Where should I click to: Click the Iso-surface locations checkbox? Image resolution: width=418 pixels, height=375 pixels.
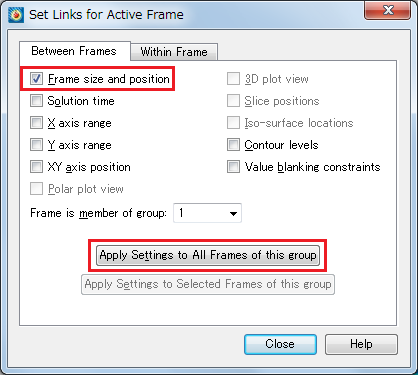tap(233, 123)
